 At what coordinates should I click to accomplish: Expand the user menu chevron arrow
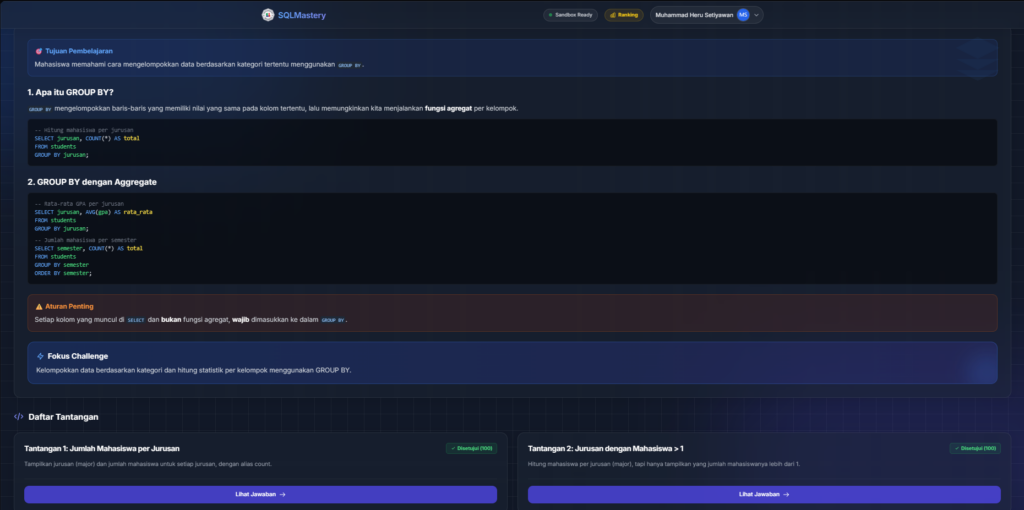(756, 15)
